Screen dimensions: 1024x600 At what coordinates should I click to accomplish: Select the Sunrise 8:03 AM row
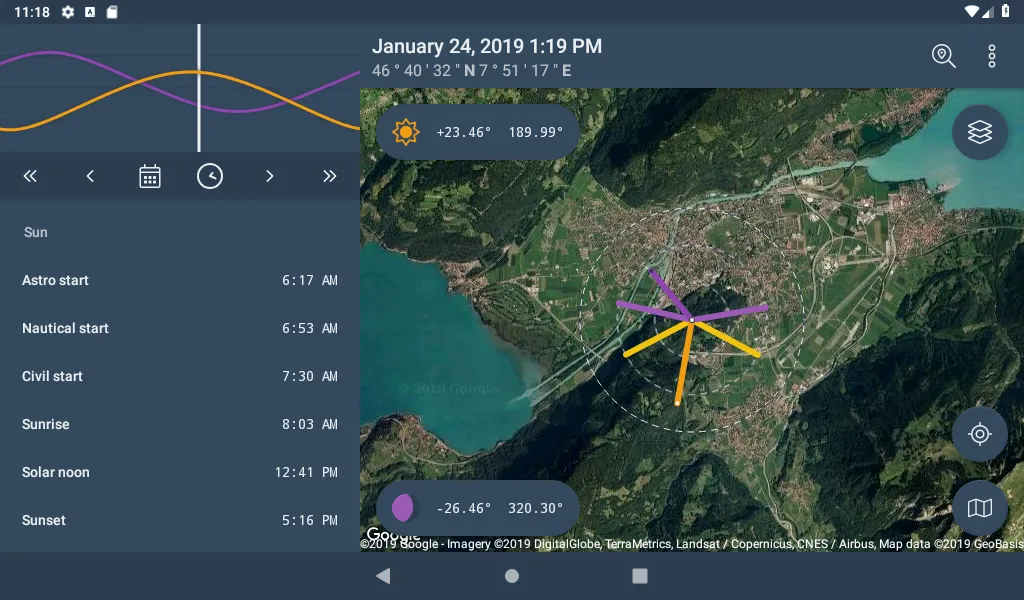(180, 424)
